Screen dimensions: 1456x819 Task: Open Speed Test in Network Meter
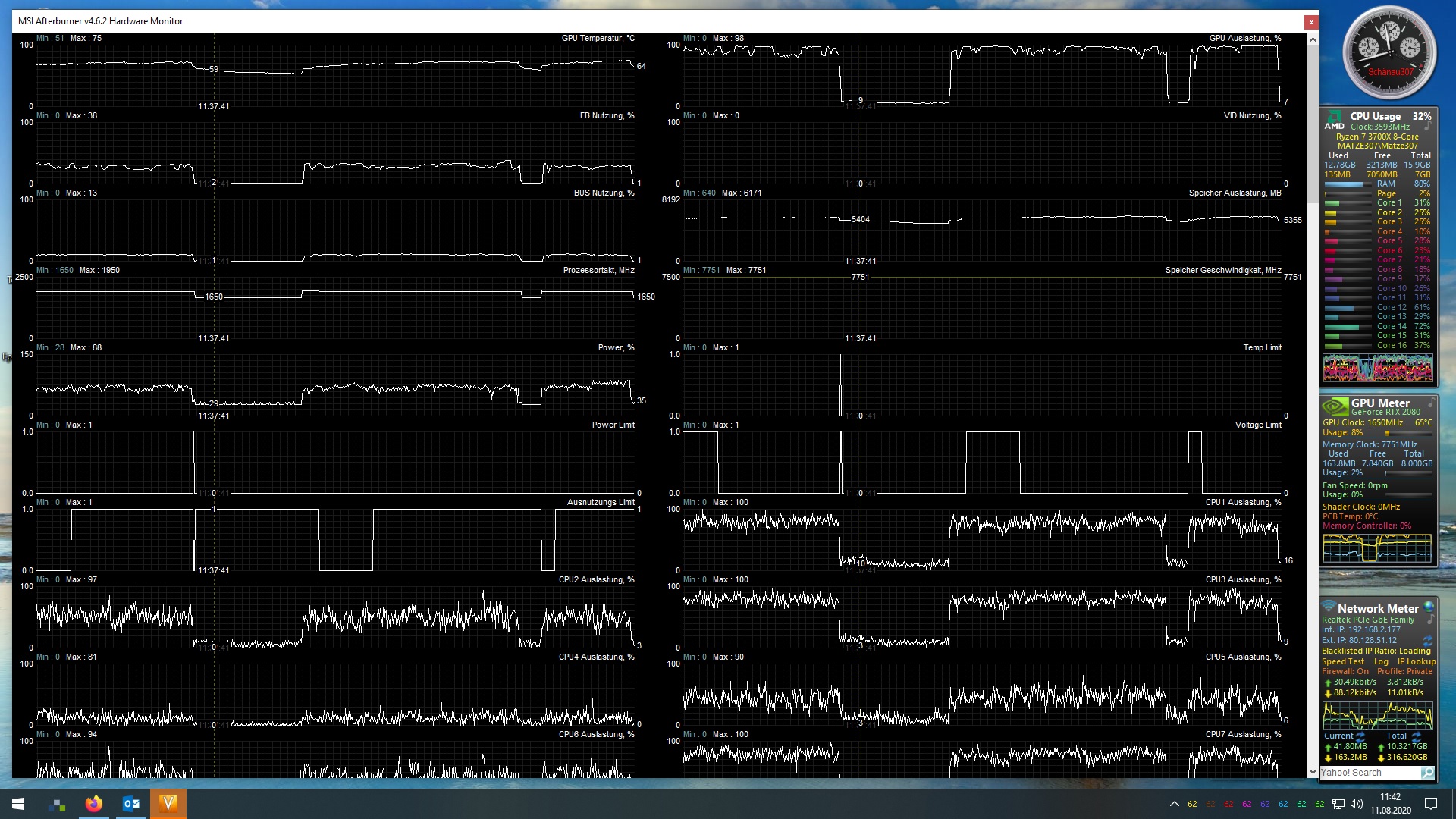click(1343, 661)
